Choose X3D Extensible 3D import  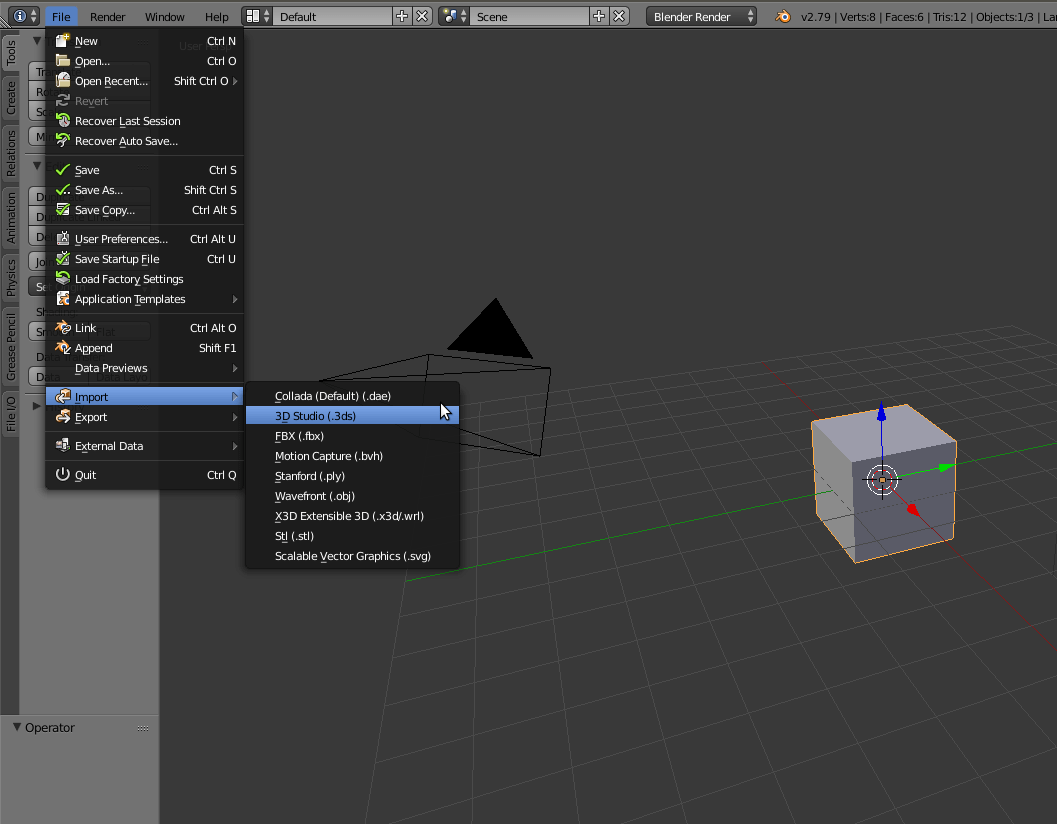click(353, 516)
